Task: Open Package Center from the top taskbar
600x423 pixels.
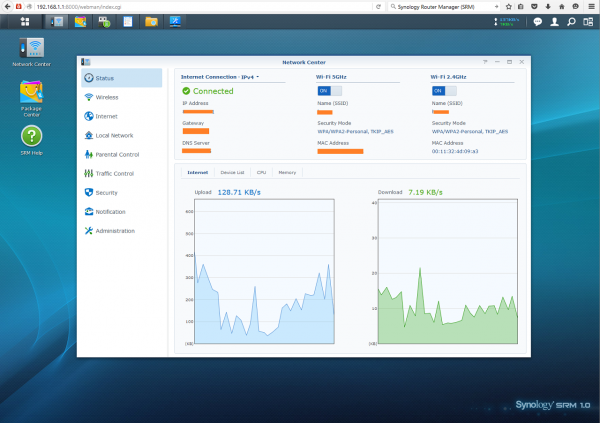Action: (80, 22)
